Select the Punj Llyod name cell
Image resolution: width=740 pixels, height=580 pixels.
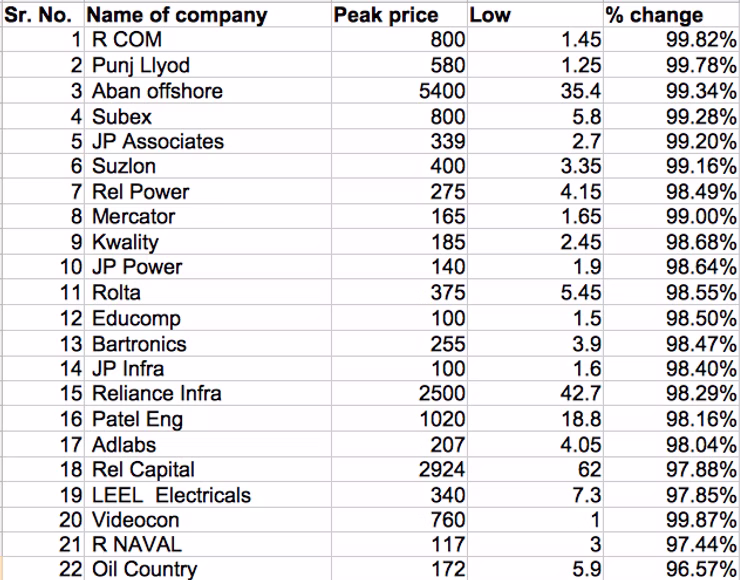pos(208,65)
